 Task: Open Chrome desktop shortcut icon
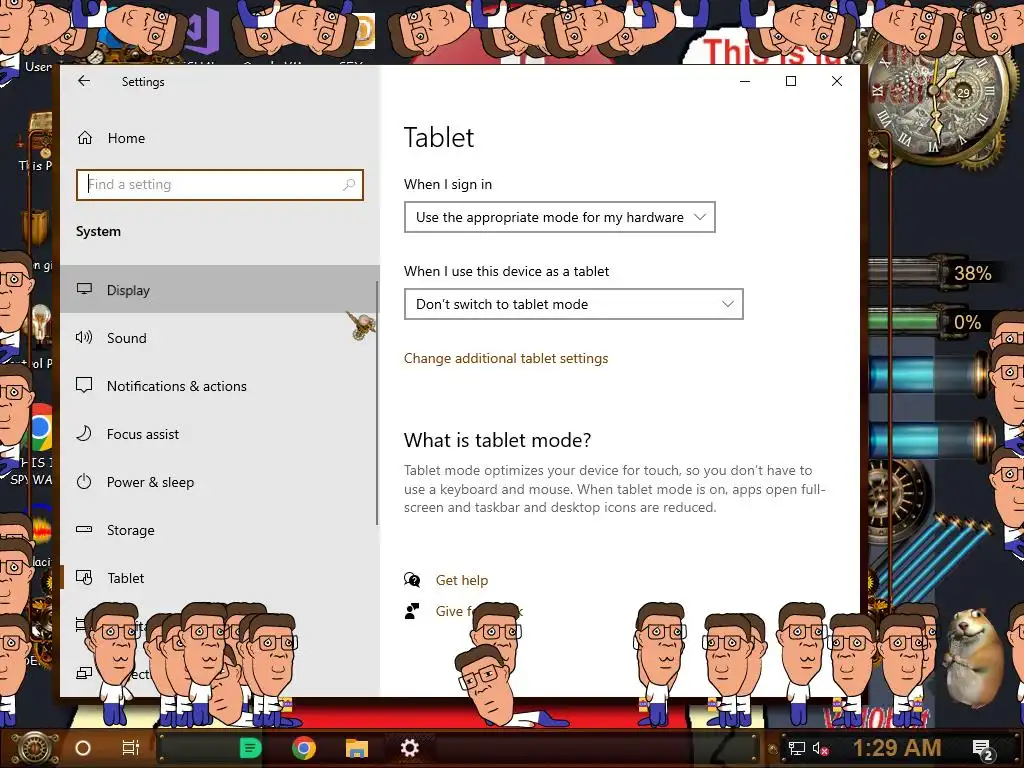[40, 428]
